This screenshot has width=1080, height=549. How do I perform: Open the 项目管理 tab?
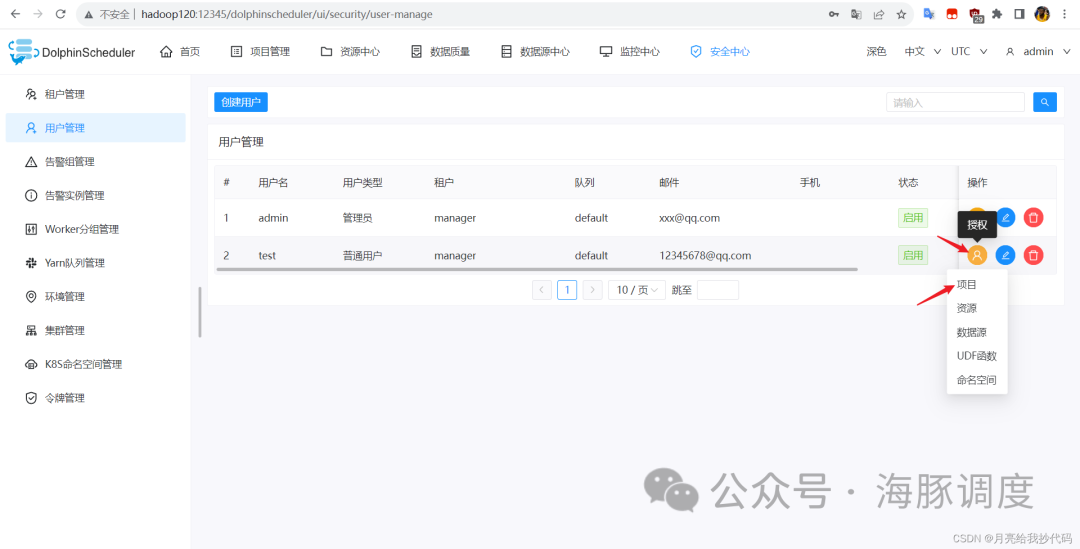point(260,52)
